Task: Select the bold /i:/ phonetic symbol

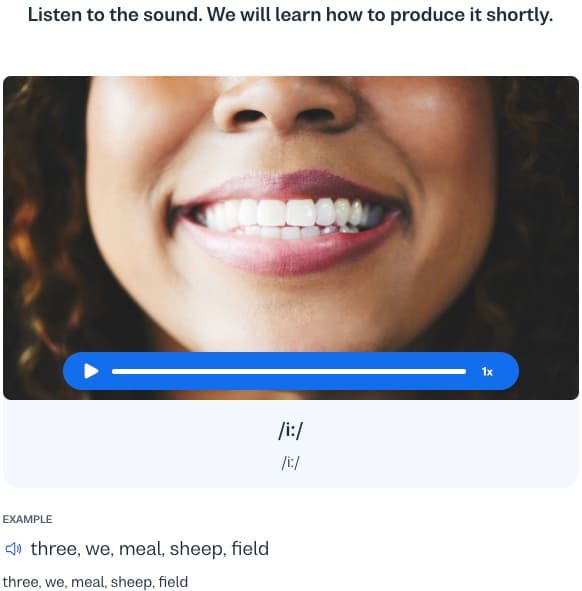Action: click(291, 430)
